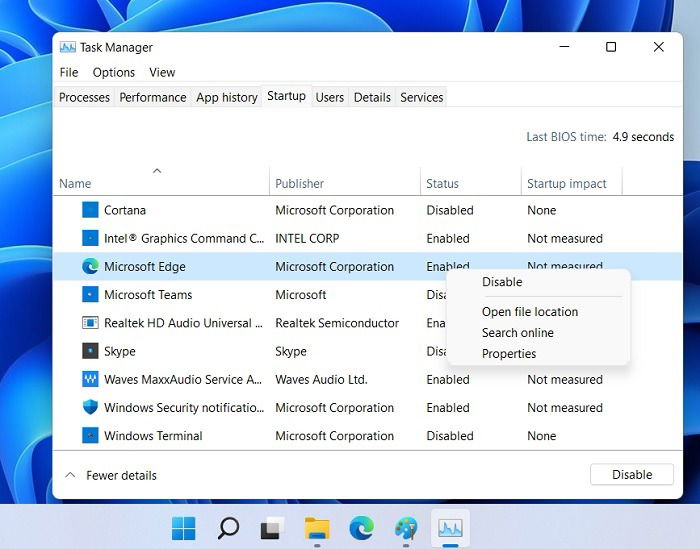Click Skype's publisher cell

(x=291, y=351)
